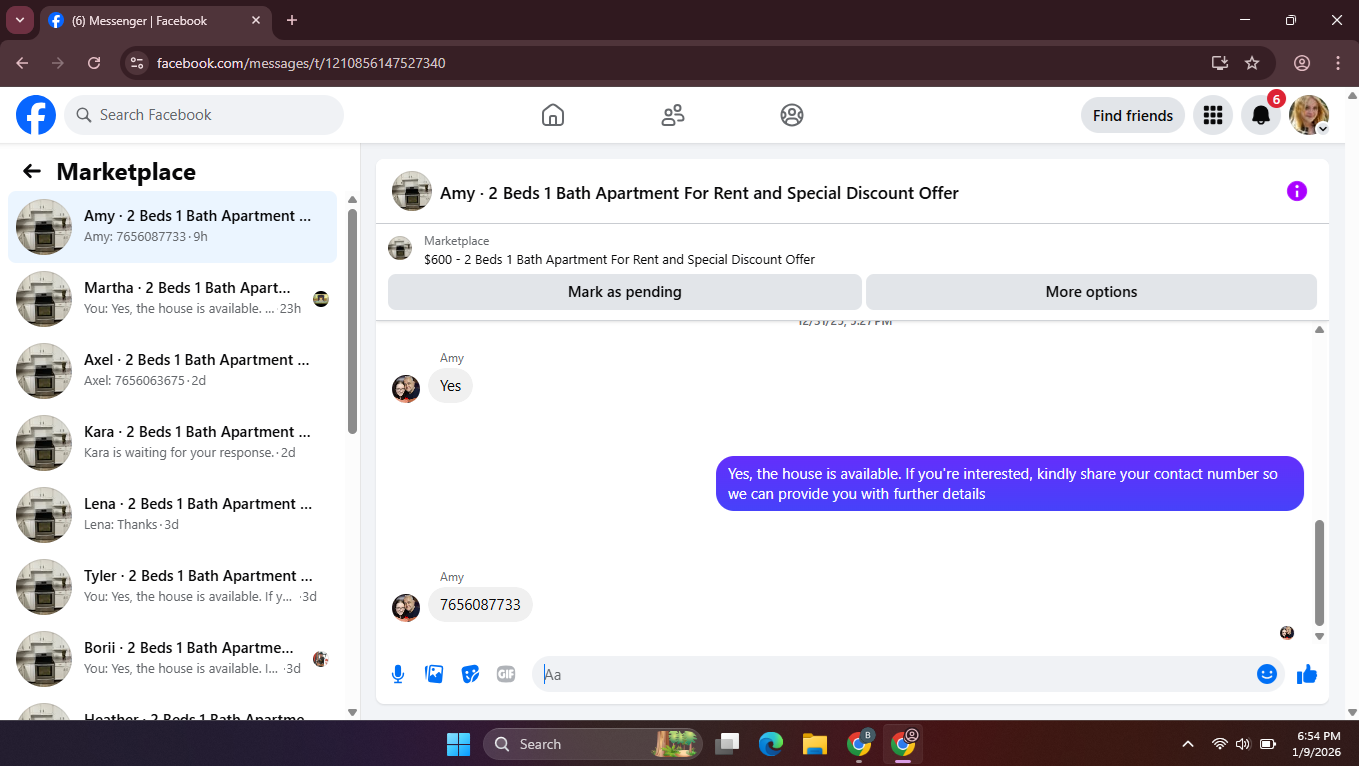View site information icon in address bar
This screenshot has height=766, width=1359.
(x=138, y=63)
